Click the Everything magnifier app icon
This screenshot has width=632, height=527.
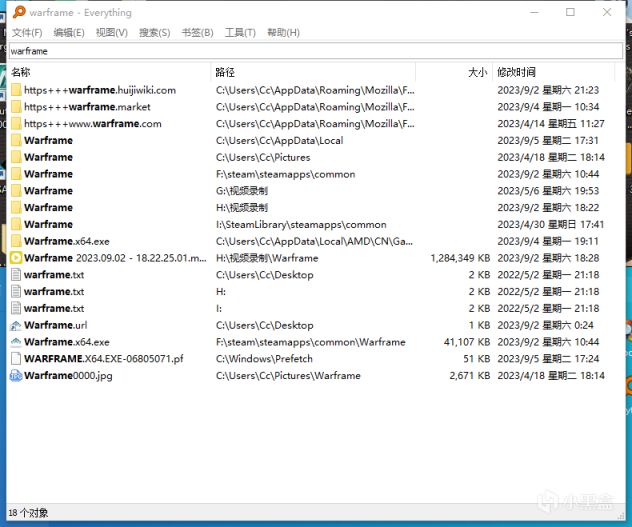click(19, 12)
